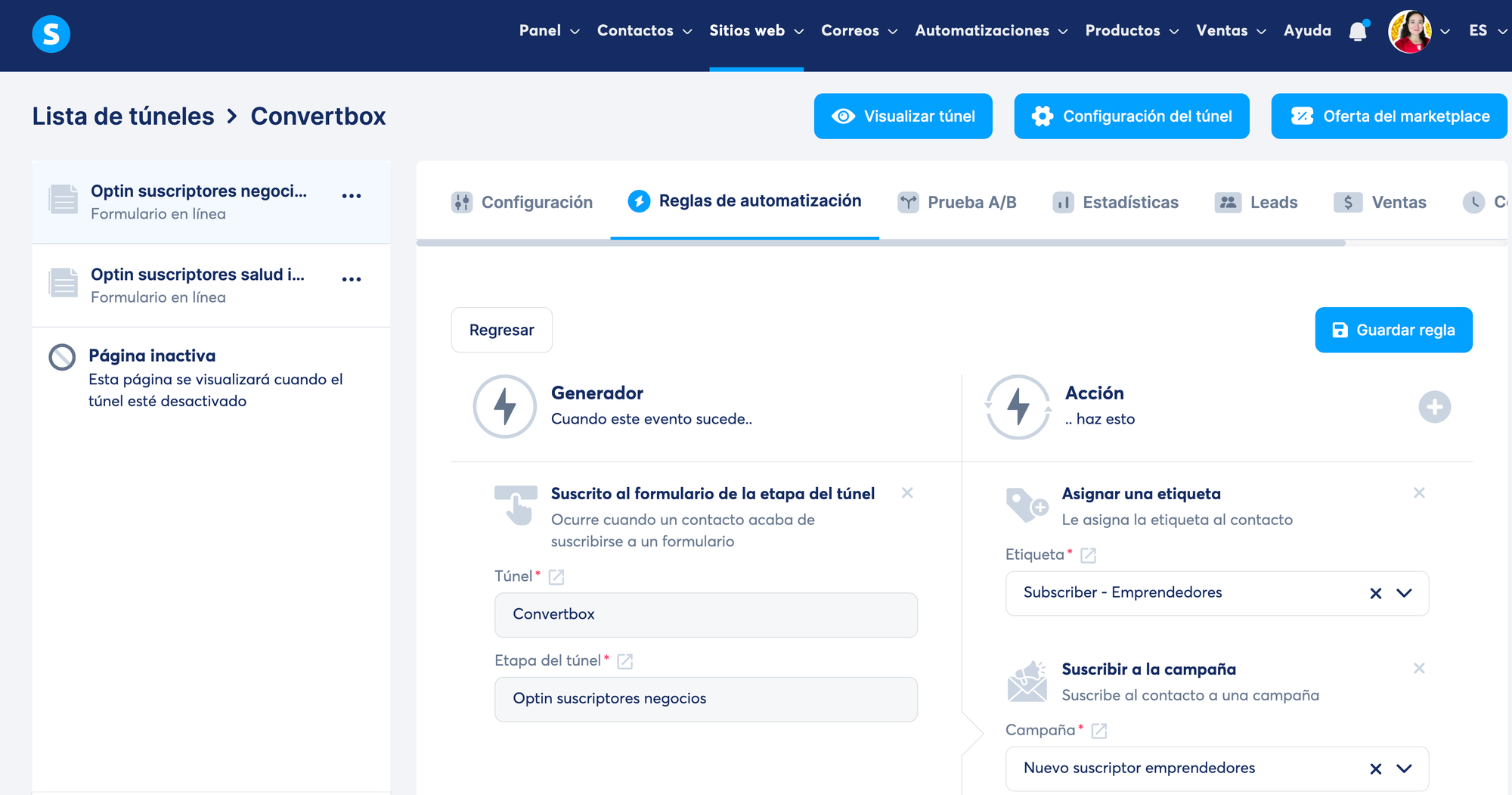This screenshot has width=1512, height=795.
Task: Click the tag icon beside Asignar una etiqueta
Action: [x=1027, y=505]
